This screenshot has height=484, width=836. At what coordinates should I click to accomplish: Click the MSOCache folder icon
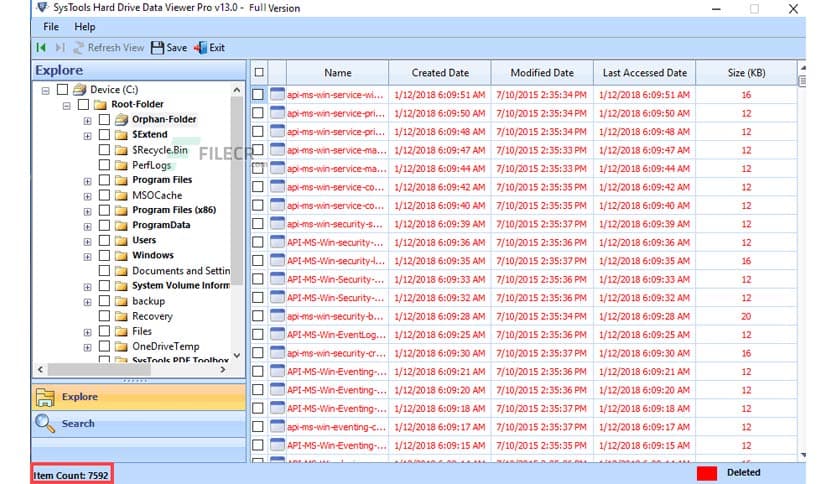click(122, 196)
